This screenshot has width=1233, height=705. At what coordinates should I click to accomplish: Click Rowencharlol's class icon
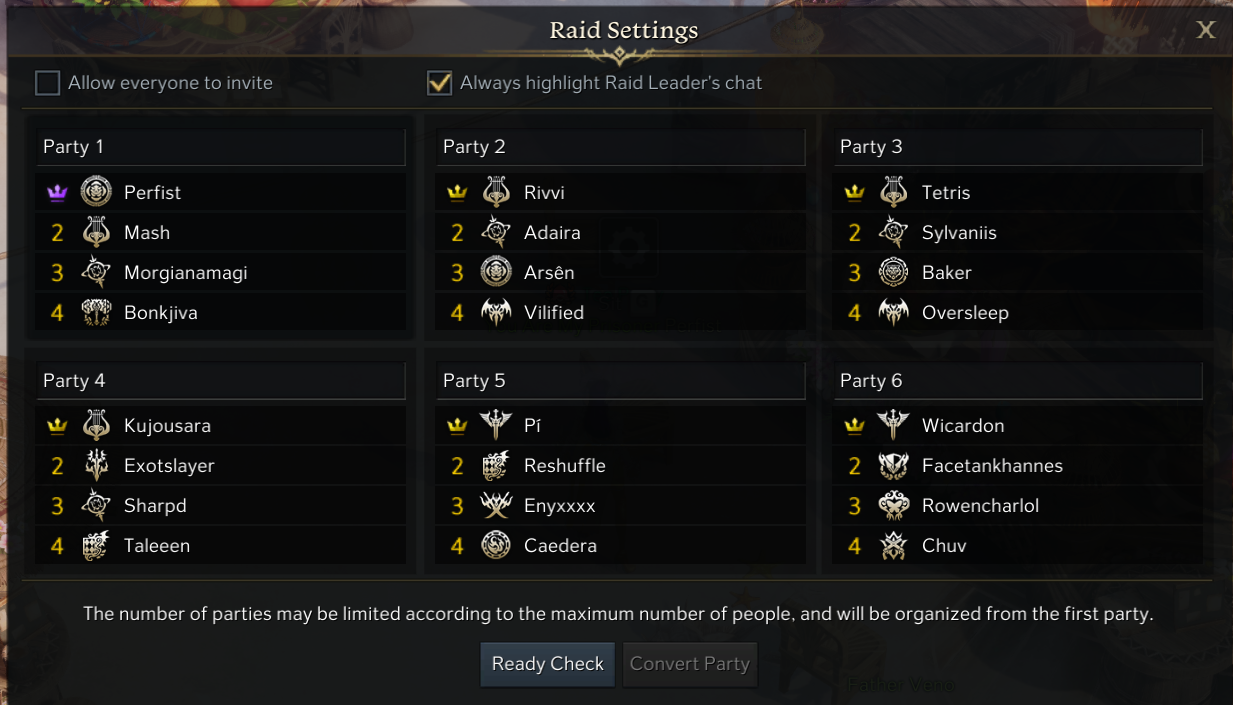[893, 505]
